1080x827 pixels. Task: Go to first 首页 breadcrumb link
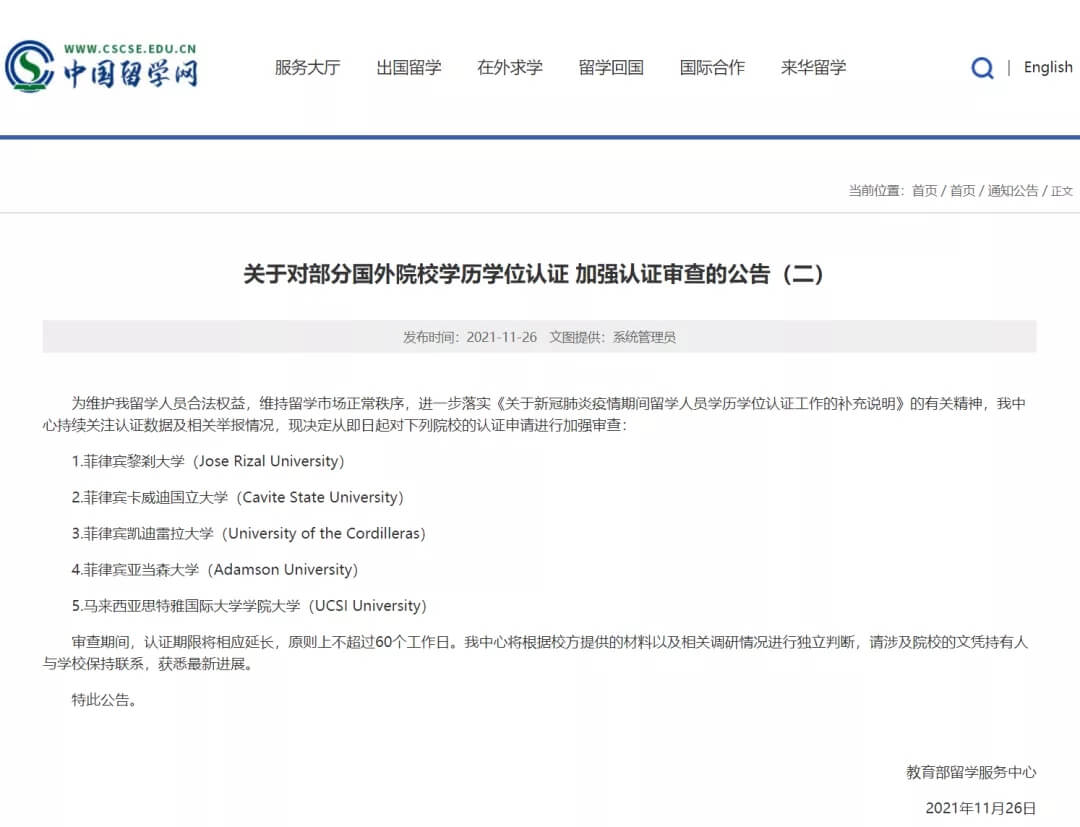[x=924, y=191]
